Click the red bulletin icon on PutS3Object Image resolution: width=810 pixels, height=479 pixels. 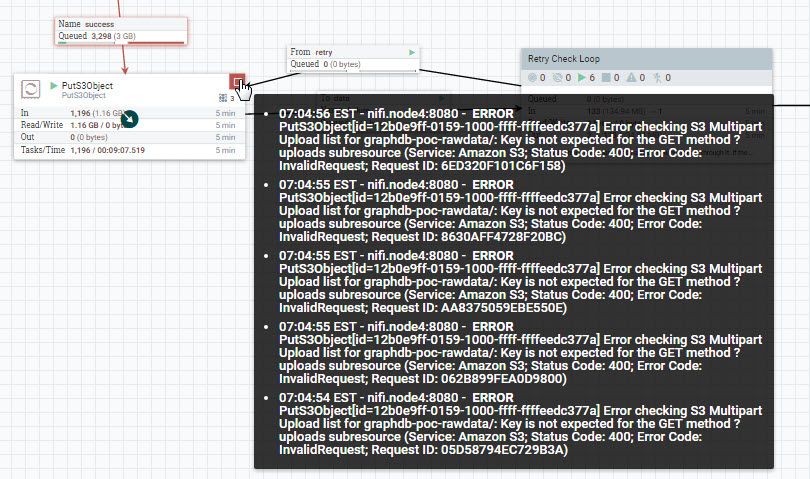pos(237,82)
